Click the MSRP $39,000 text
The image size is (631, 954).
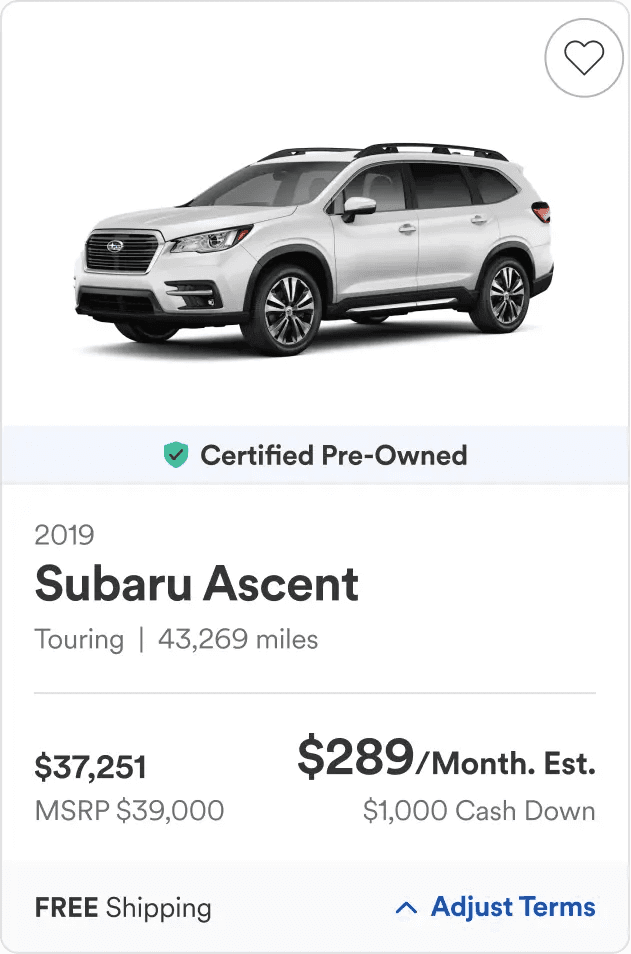130,811
